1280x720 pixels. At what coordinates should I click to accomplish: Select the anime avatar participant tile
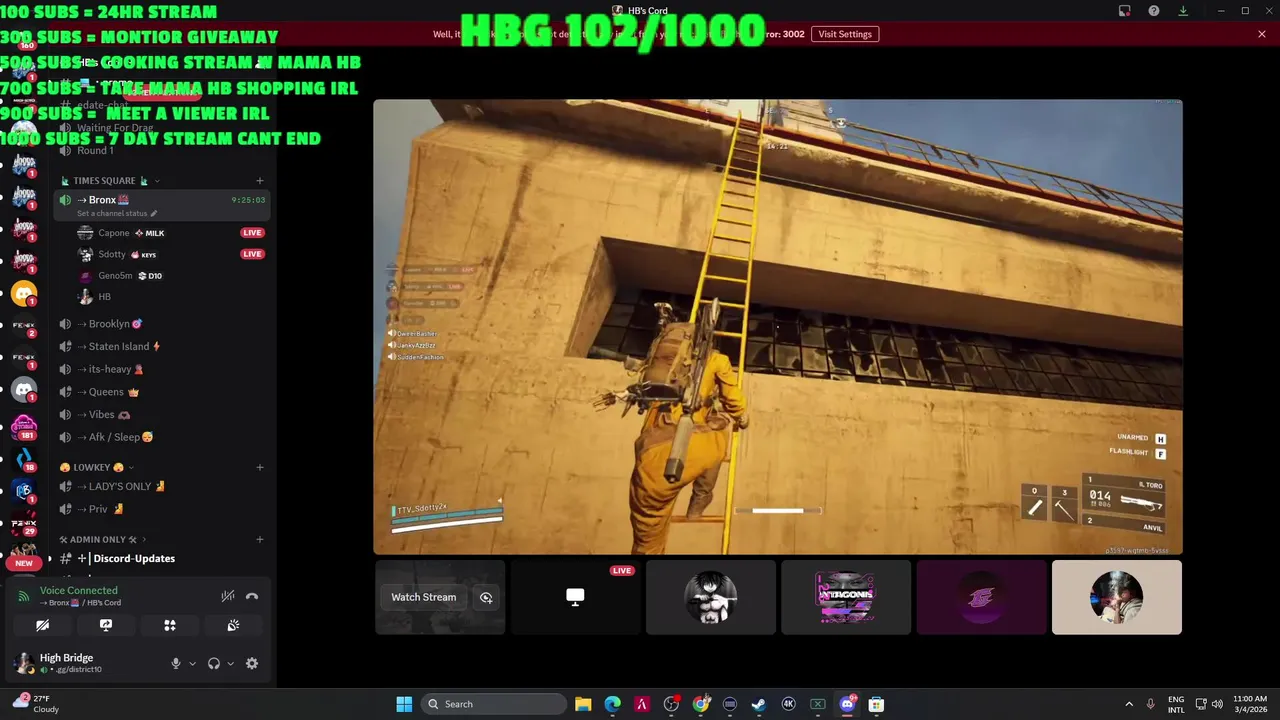click(711, 597)
